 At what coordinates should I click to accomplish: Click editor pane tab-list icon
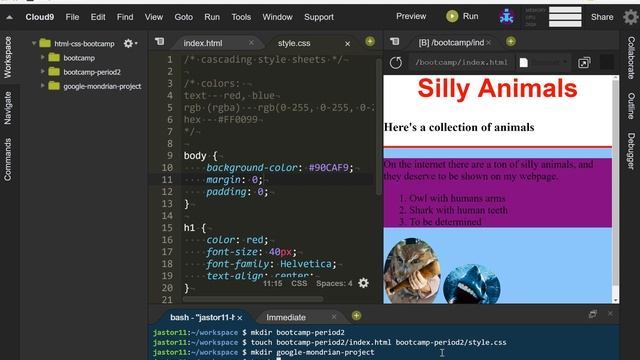tap(160, 42)
